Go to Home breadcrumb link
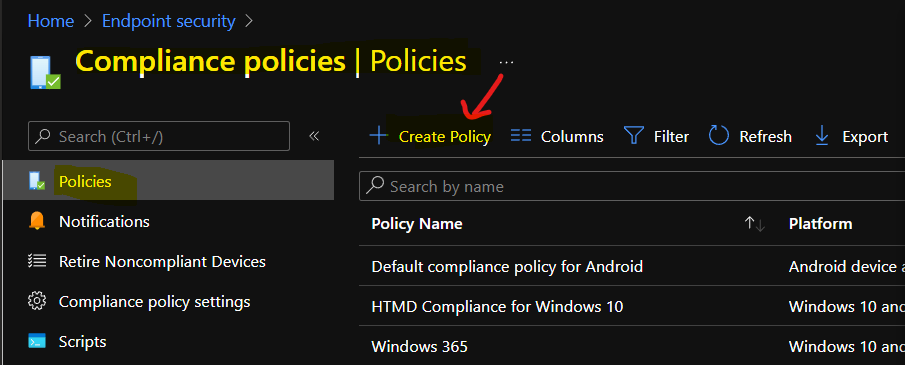Screen dimensions: 905x365 click(51, 21)
